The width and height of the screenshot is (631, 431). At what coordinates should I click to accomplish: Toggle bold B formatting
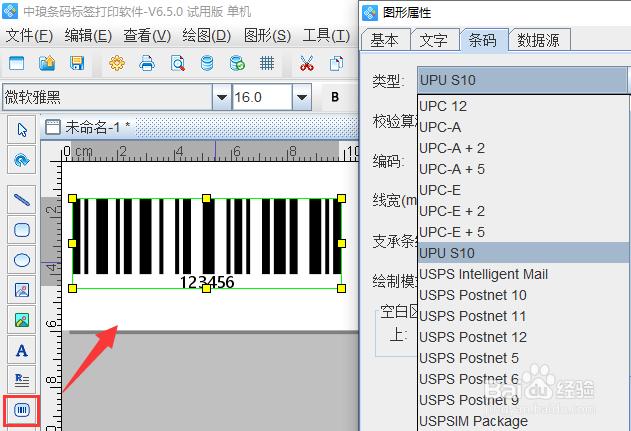335,97
